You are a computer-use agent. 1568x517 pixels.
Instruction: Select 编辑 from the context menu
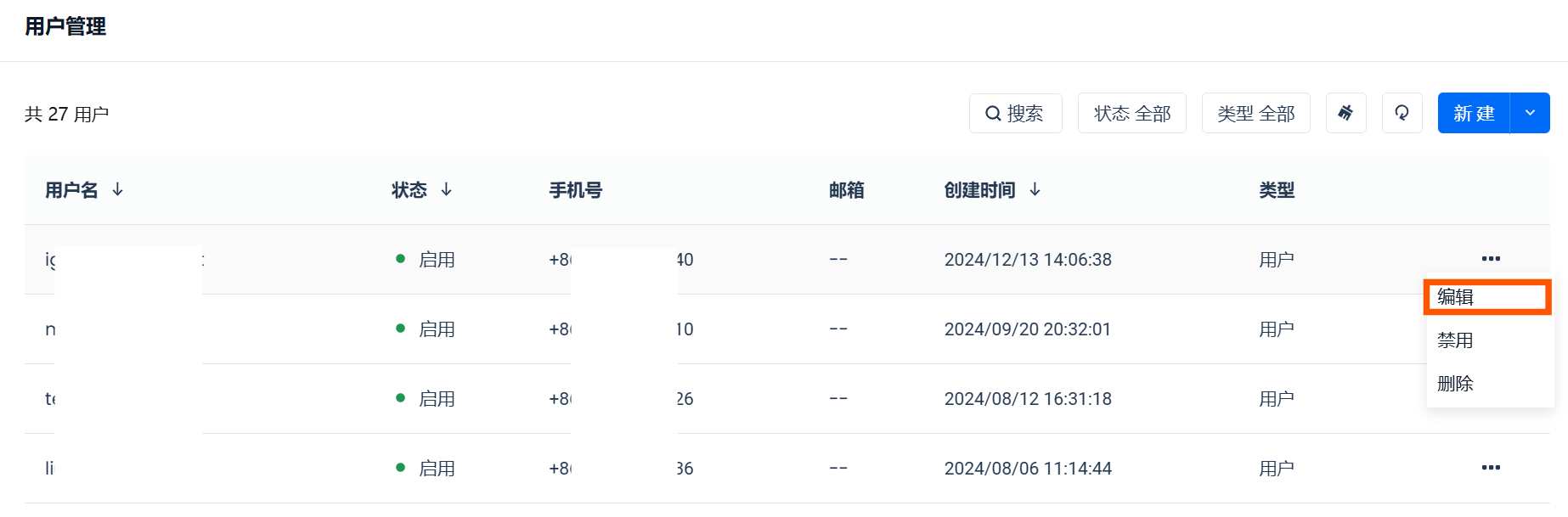1456,297
